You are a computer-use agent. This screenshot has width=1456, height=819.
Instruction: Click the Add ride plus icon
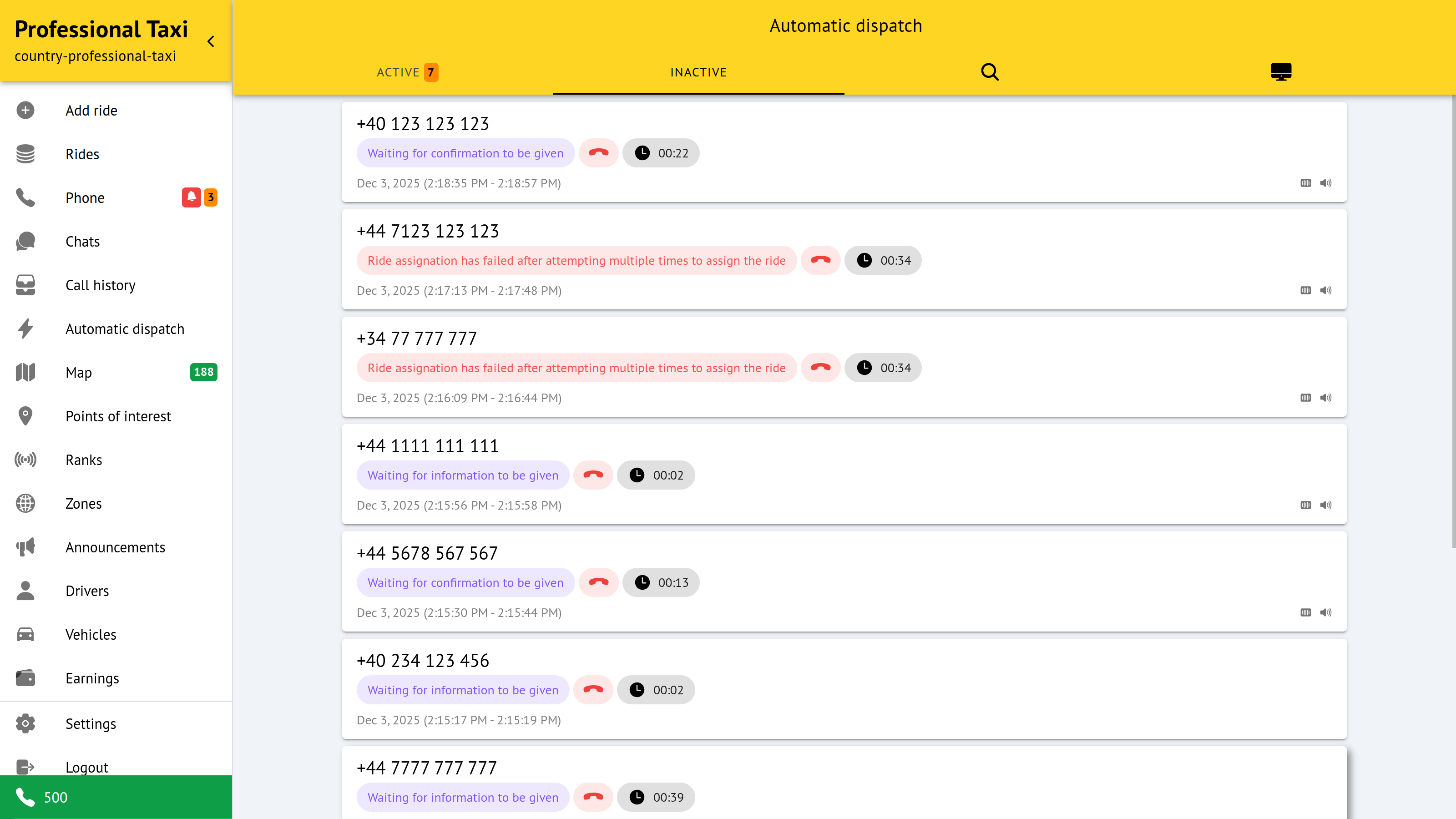25,110
